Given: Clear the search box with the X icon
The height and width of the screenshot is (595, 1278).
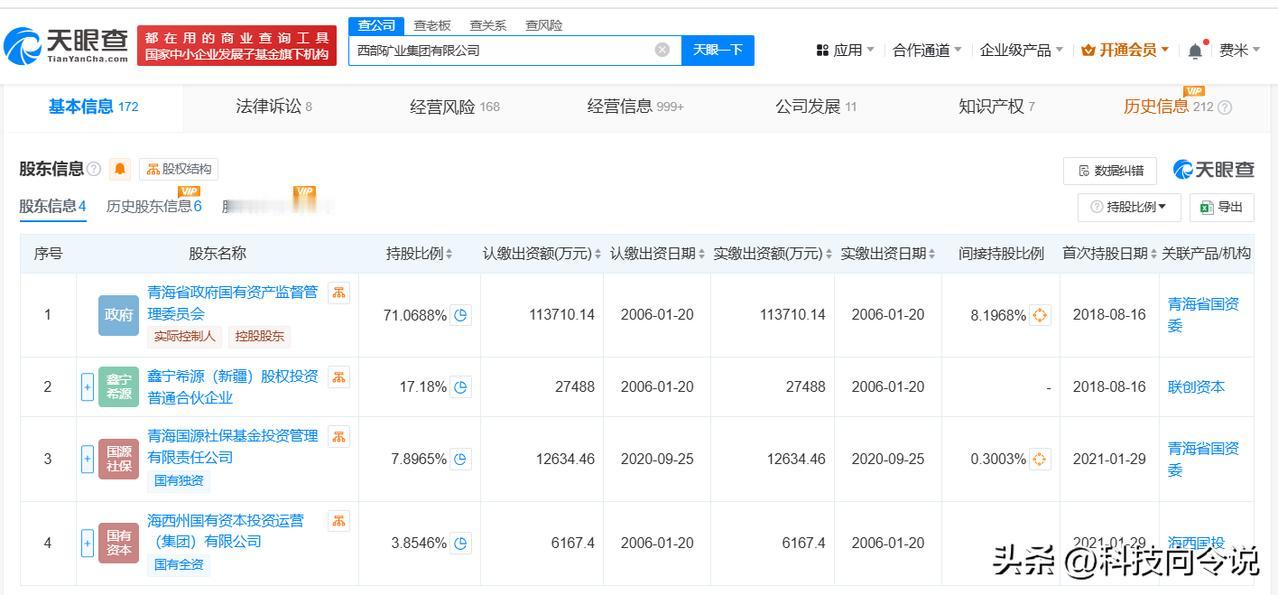Looking at the screenshot, I should pyautogui.click(x=662, y=50).
